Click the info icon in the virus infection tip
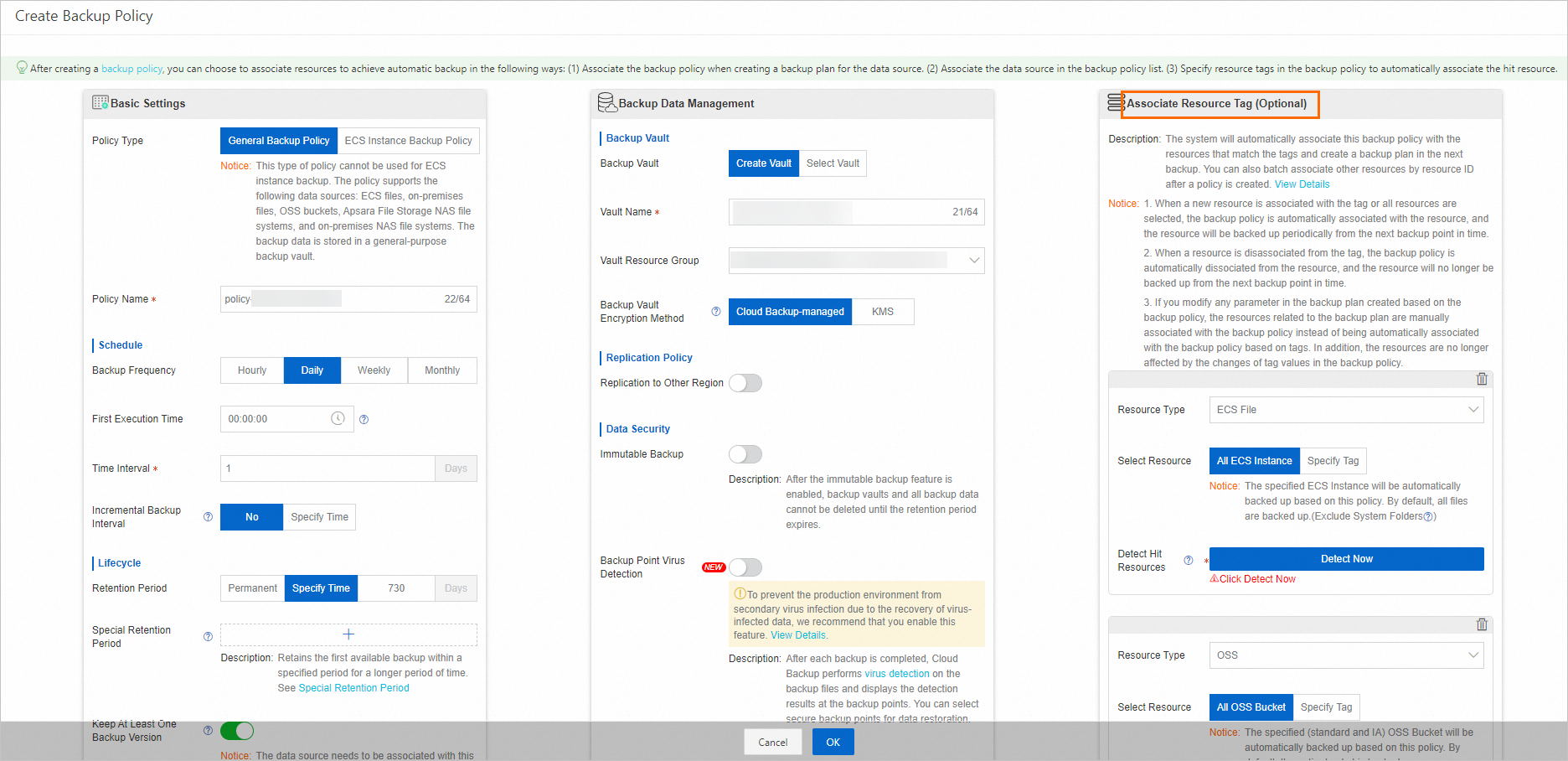This screenshot has width=1568, height=761. [x=740, y=594]
